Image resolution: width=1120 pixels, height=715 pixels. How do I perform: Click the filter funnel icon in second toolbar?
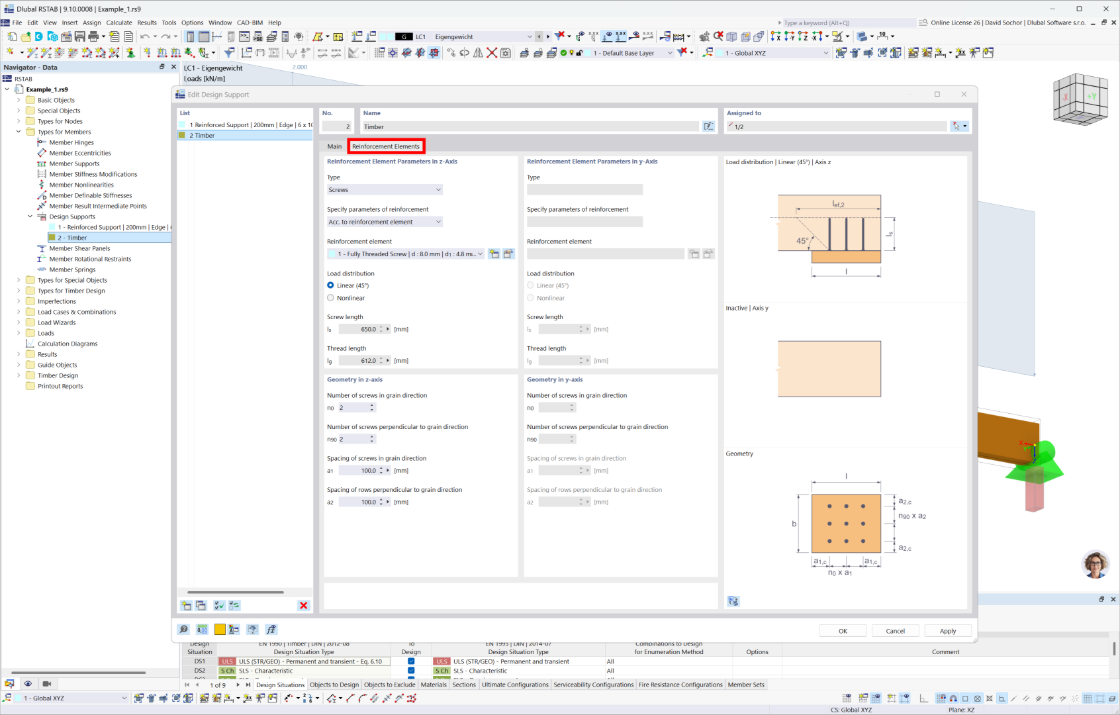pos(229,53)
